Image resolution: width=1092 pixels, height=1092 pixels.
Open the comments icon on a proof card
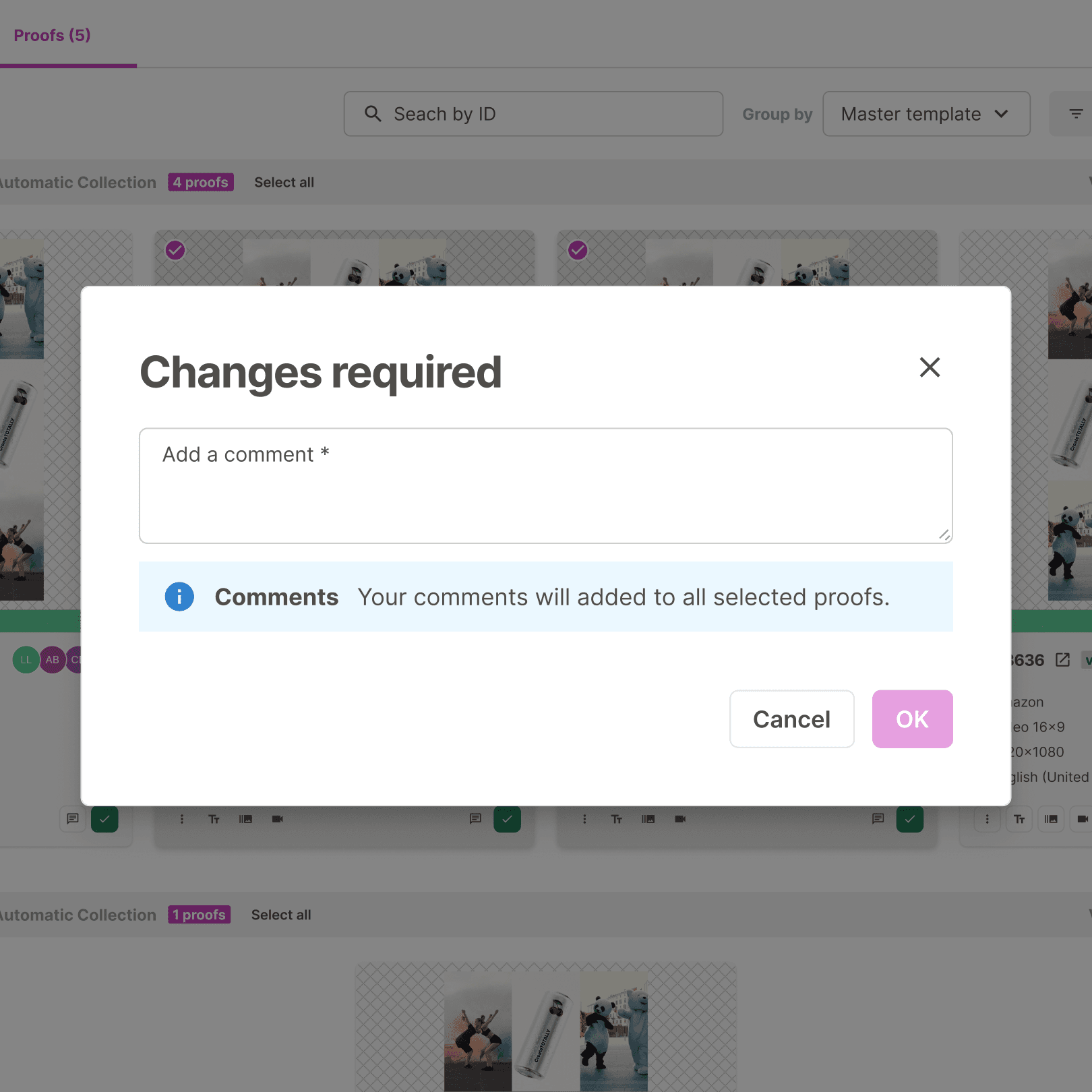pos(475,819)
